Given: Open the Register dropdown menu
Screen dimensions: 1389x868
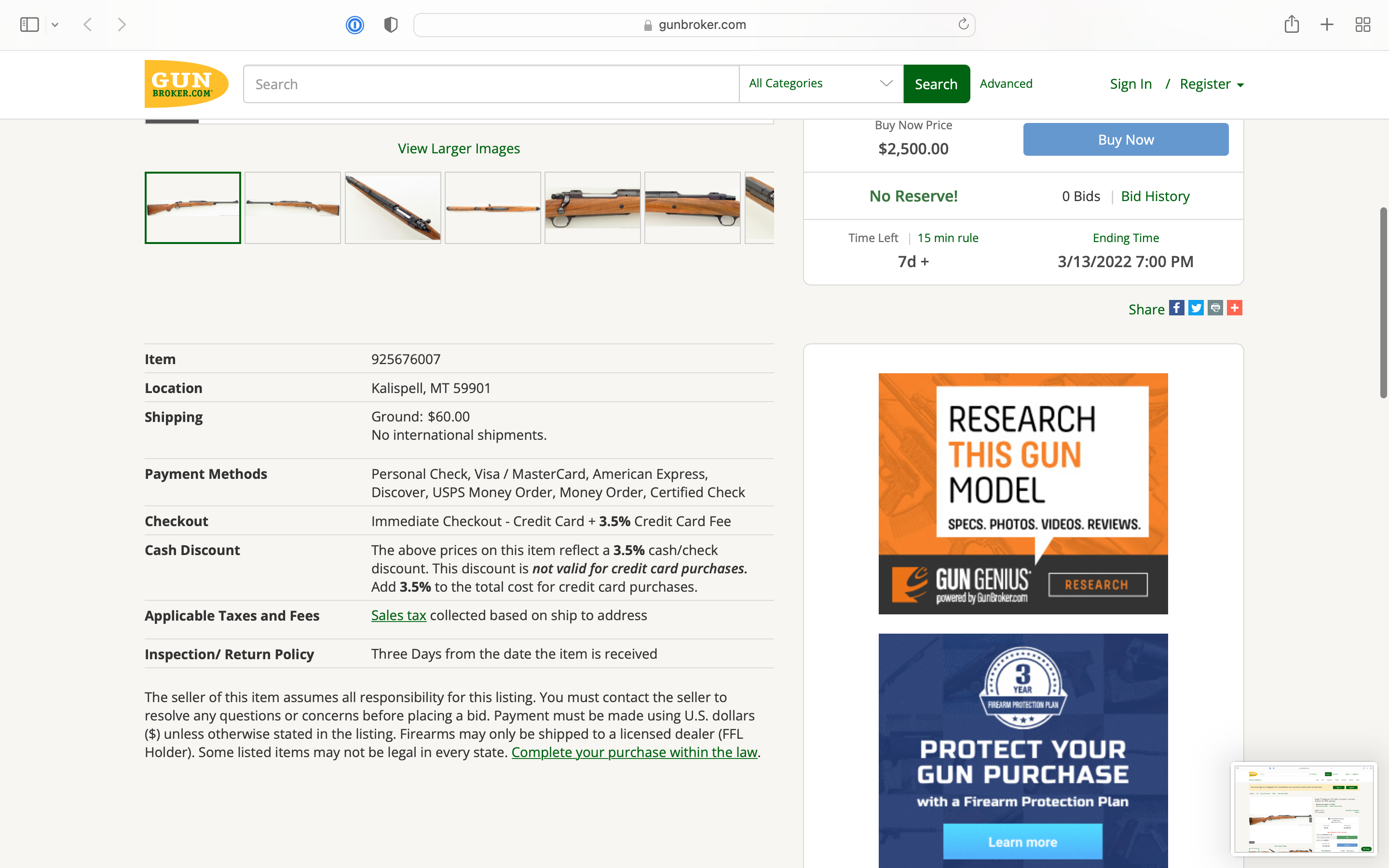Looking at the screenshot, I should click(x=1211, y=84).
